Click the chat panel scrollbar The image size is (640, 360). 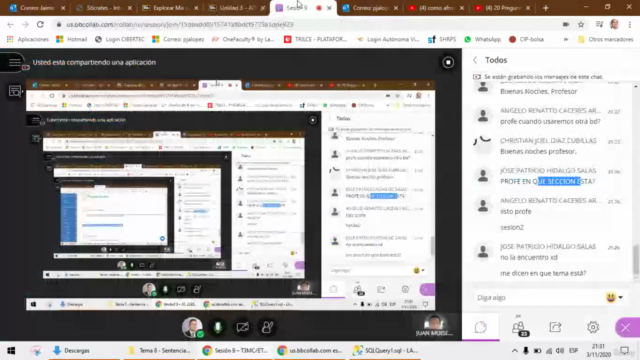coord(636,260)
